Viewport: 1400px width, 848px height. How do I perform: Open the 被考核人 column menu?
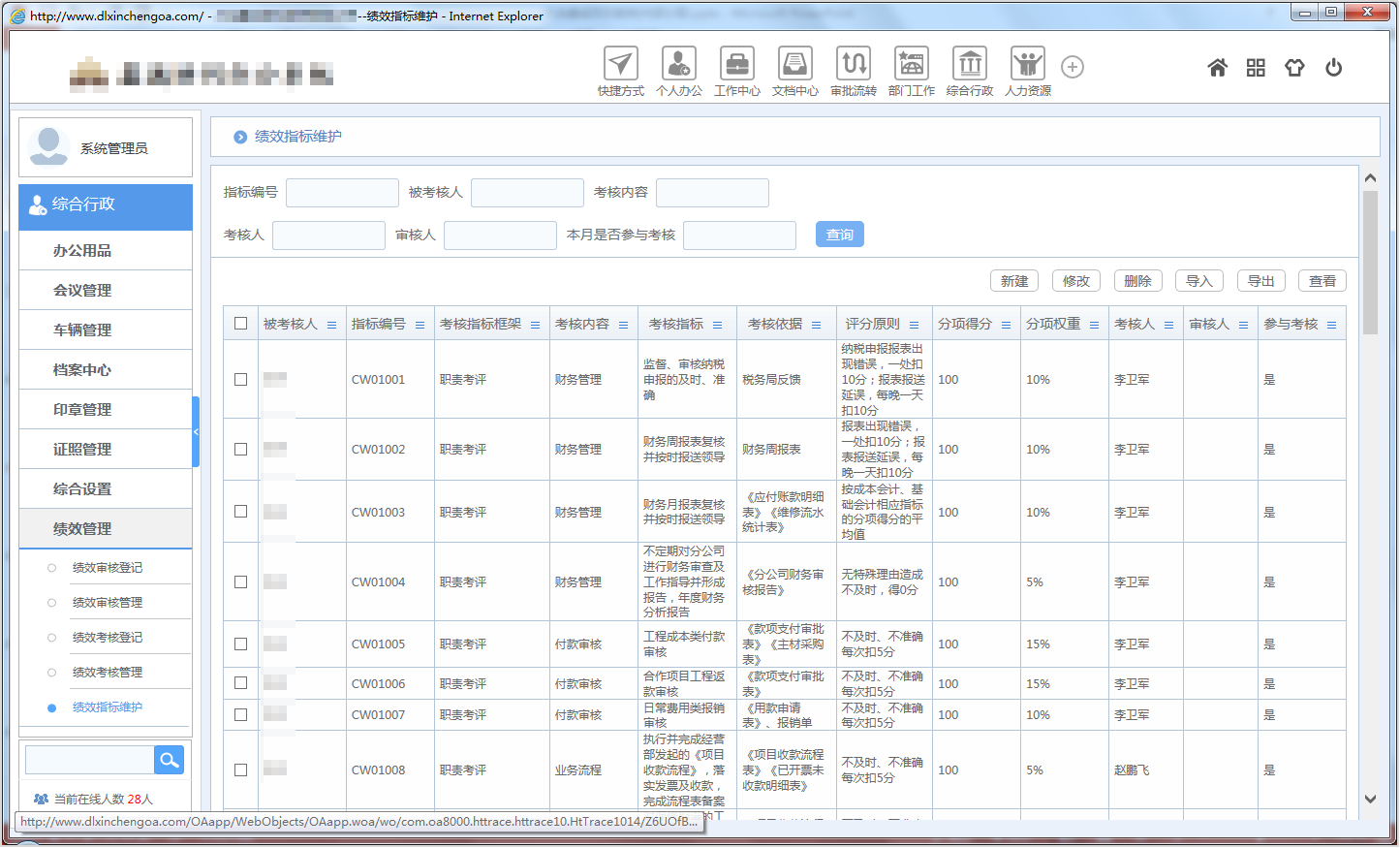[331, 326]
